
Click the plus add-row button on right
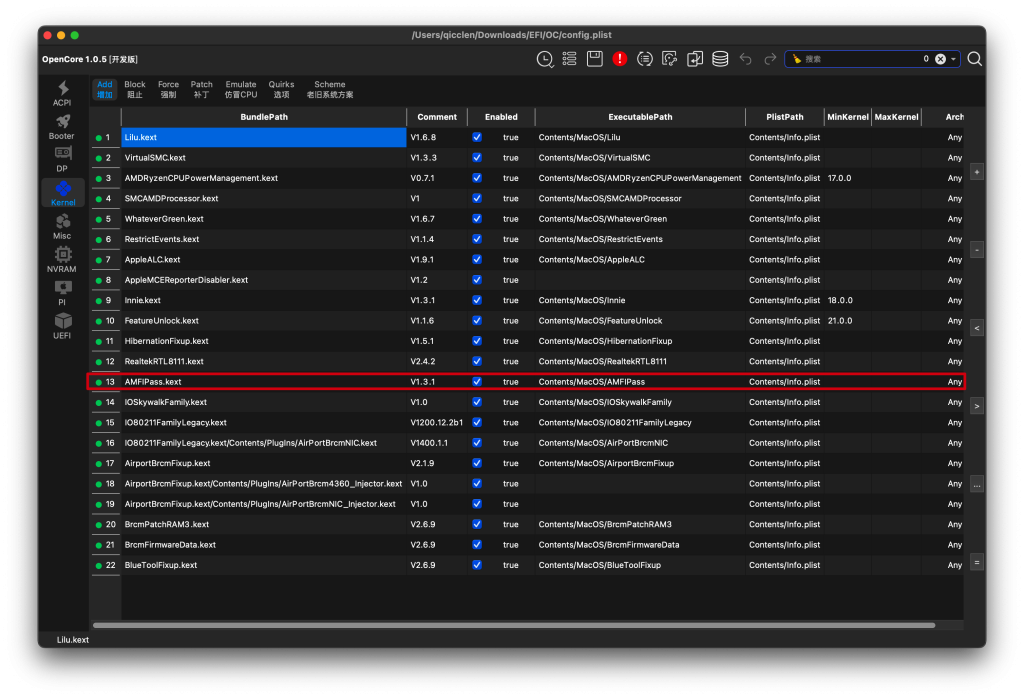pos(977,172)
